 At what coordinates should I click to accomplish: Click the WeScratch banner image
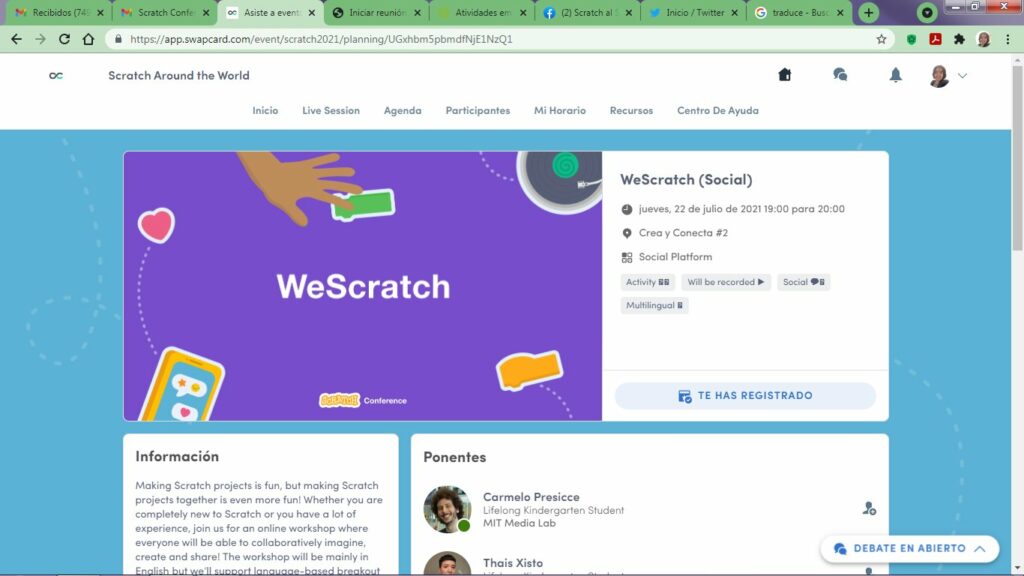[362, 286]
